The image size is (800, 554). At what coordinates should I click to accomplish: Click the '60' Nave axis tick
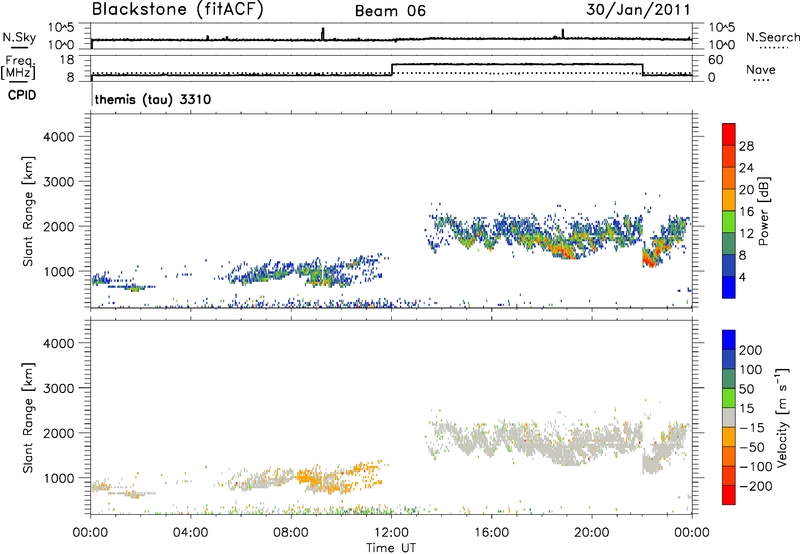(x=716, y=60)
